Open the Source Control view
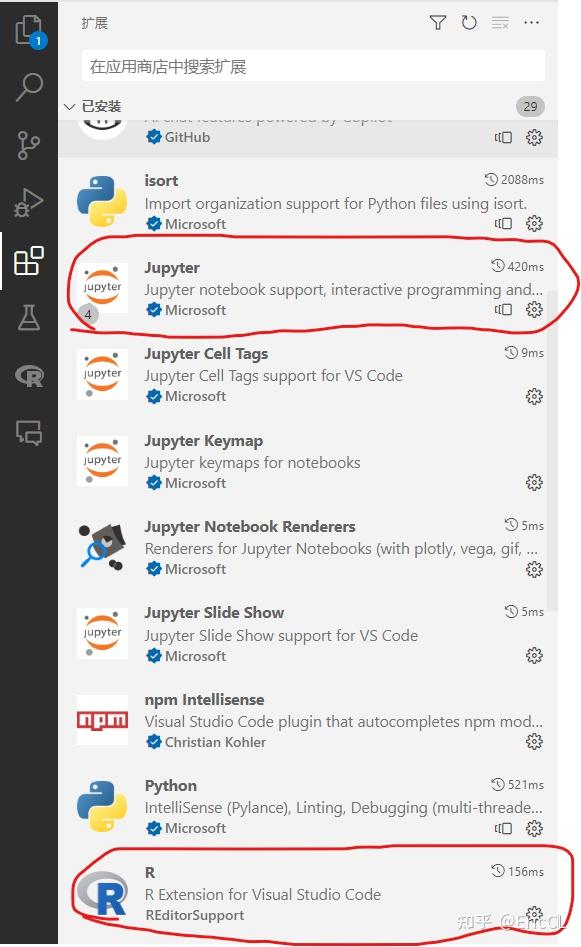Image resolution: width=581 pixels, height=947 pixels. [28, 143]
